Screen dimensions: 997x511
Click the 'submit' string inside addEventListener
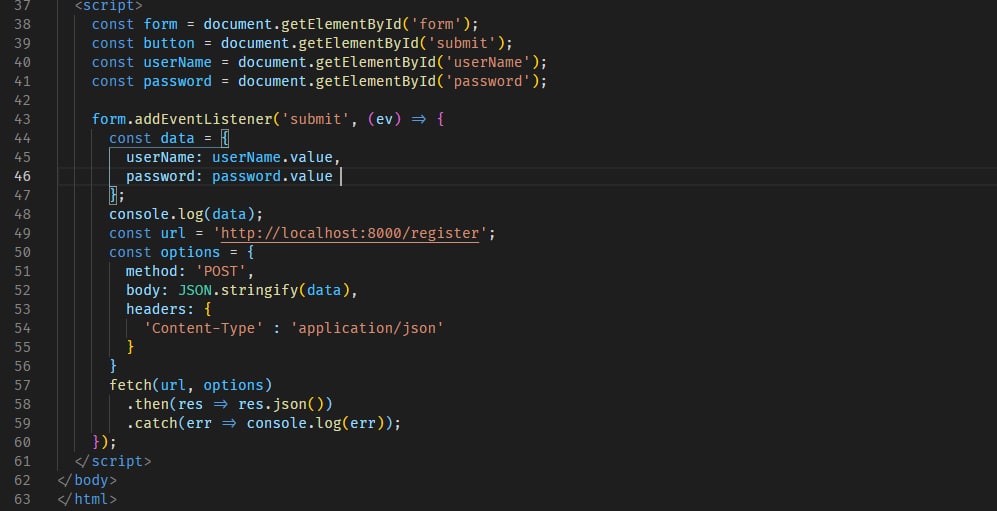click(x=315, y=119)
